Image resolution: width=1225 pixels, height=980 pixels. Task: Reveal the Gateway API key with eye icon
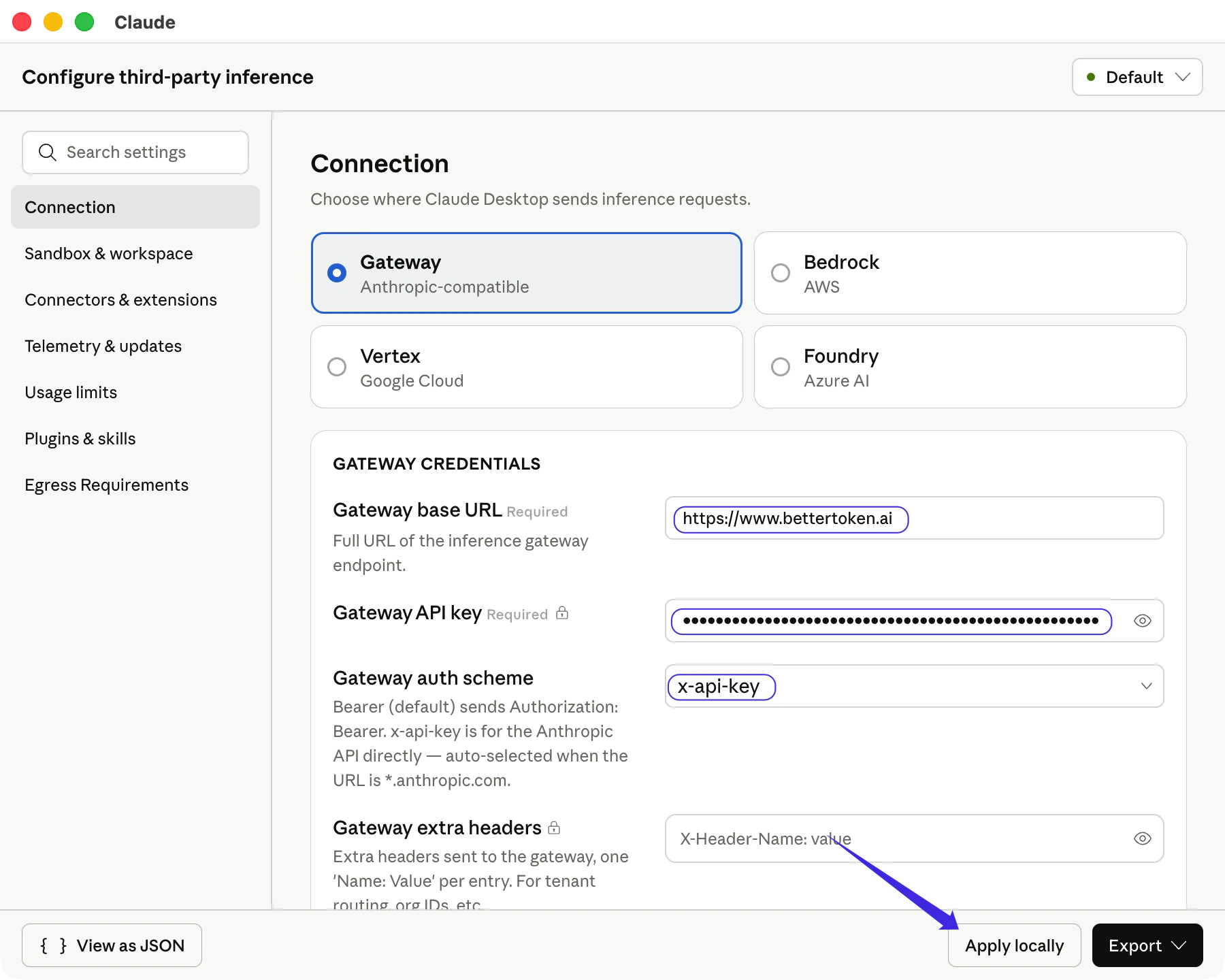click(x=1143, y=621)
